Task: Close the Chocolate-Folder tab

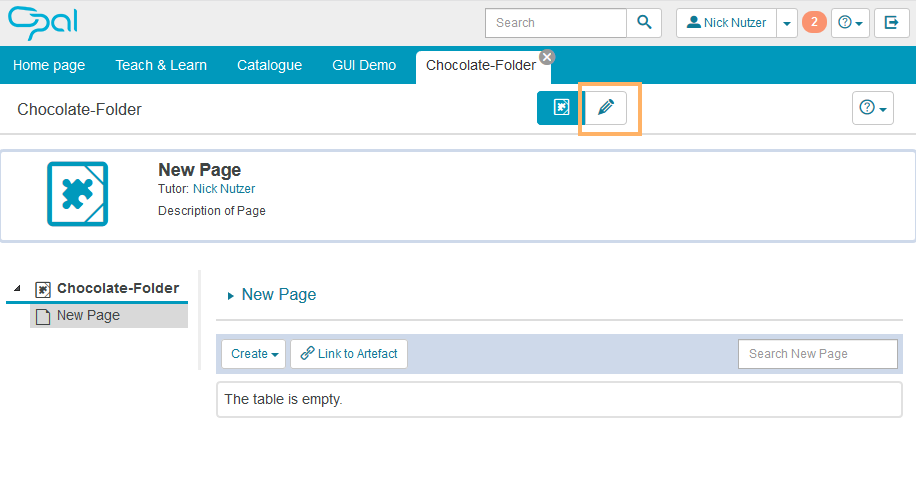Action: pyautogui.click(x=547, y=57)
